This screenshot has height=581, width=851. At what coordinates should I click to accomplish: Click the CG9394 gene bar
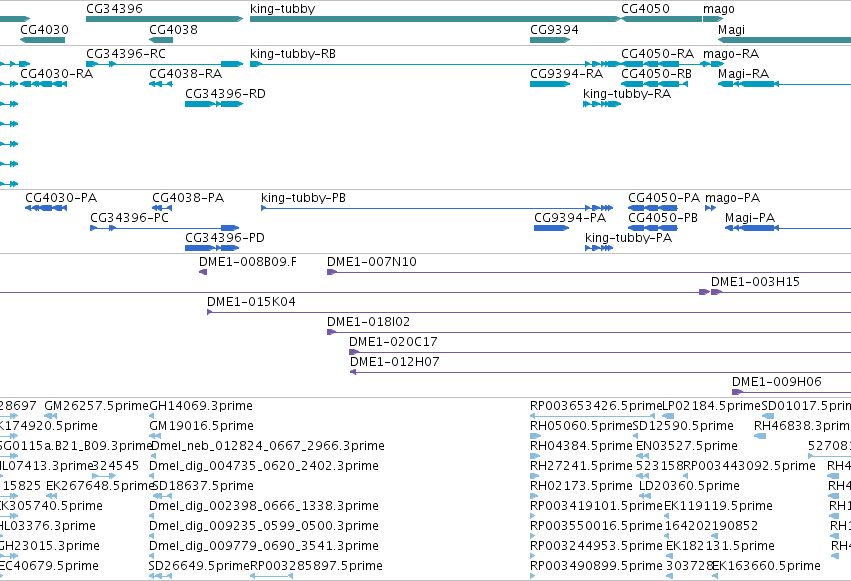(x=550, y=40)
